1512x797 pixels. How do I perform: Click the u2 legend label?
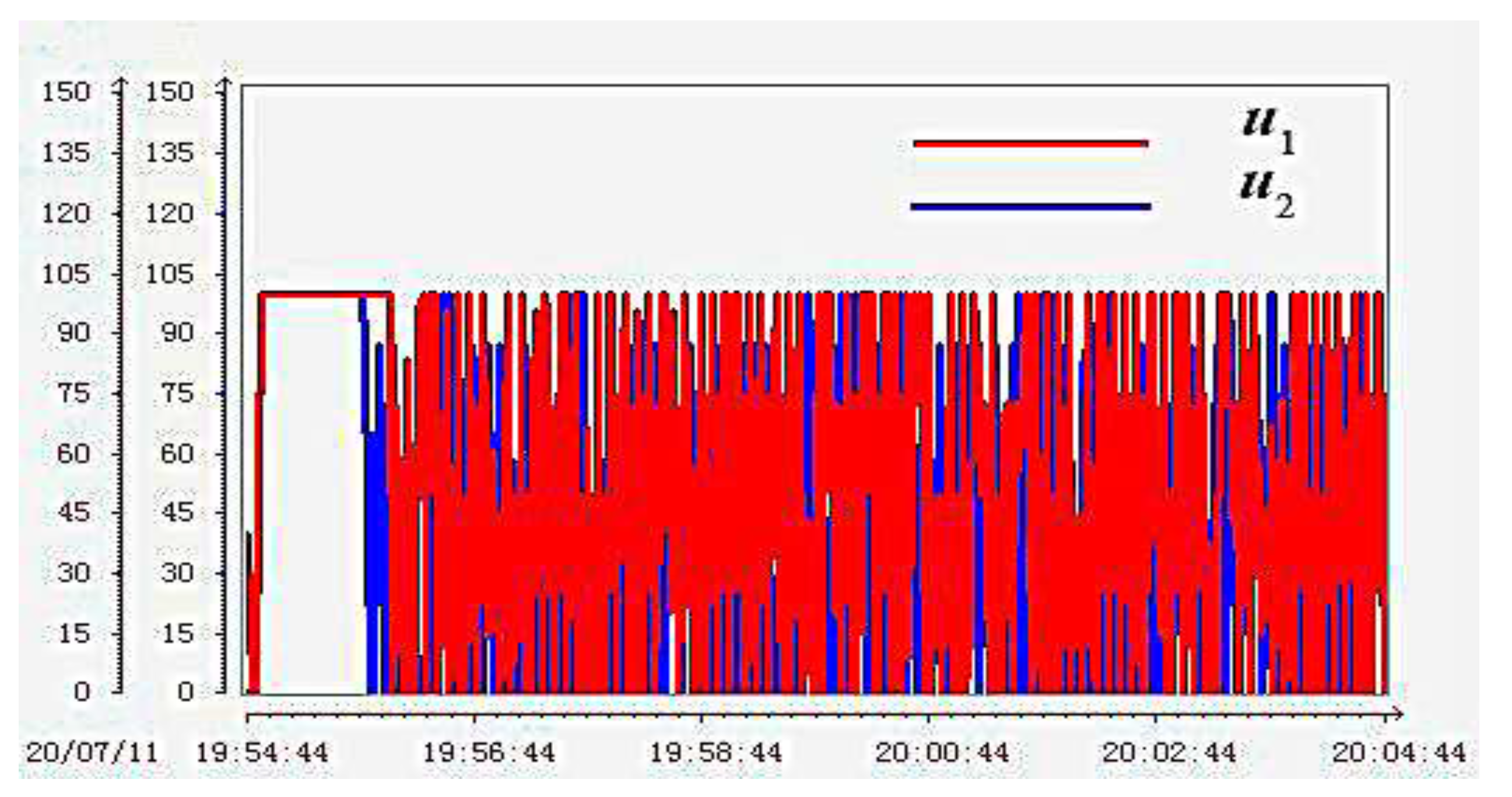point(1267,196)
